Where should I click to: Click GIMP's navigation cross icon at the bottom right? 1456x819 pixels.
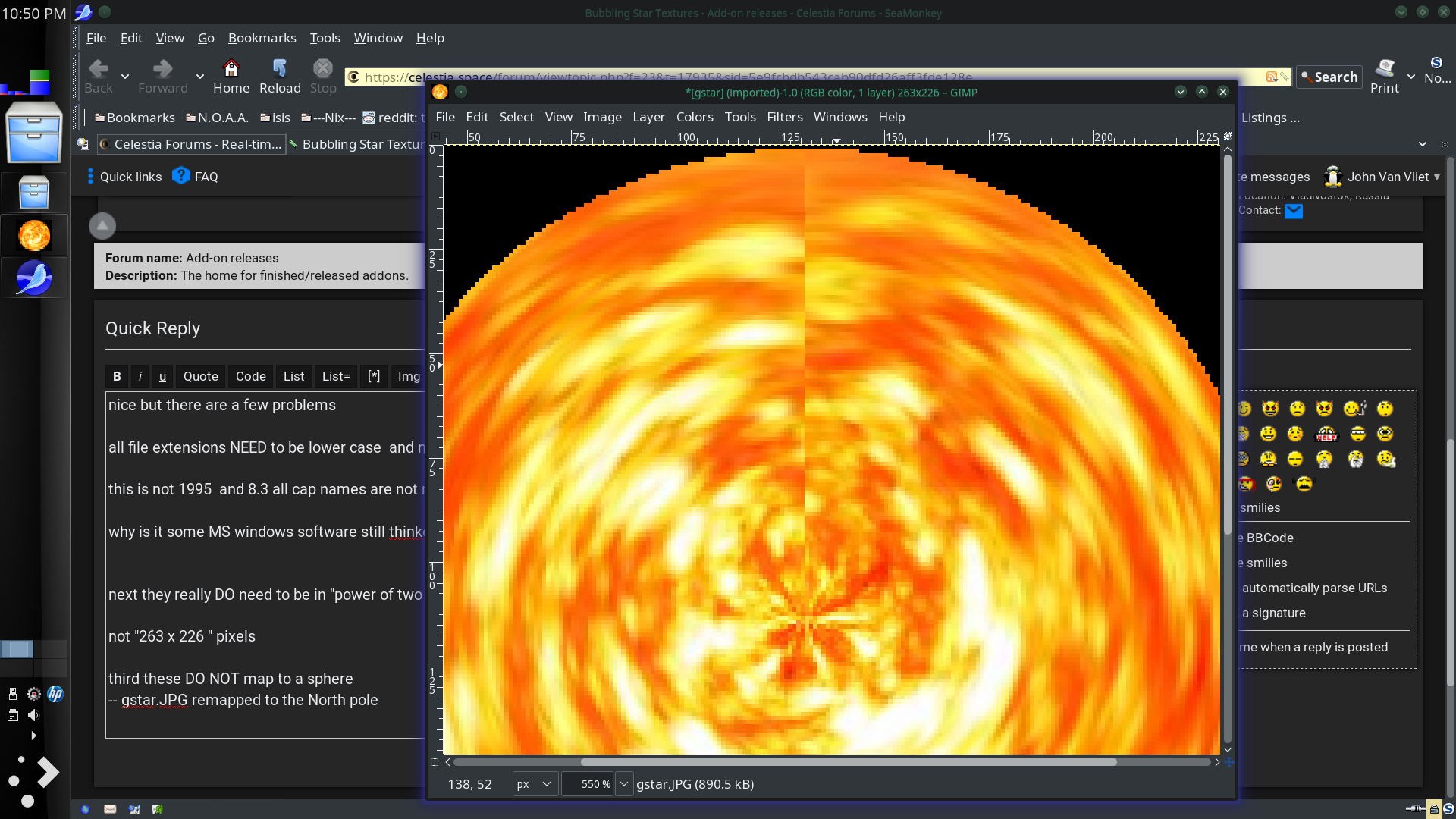point(1228,762)
